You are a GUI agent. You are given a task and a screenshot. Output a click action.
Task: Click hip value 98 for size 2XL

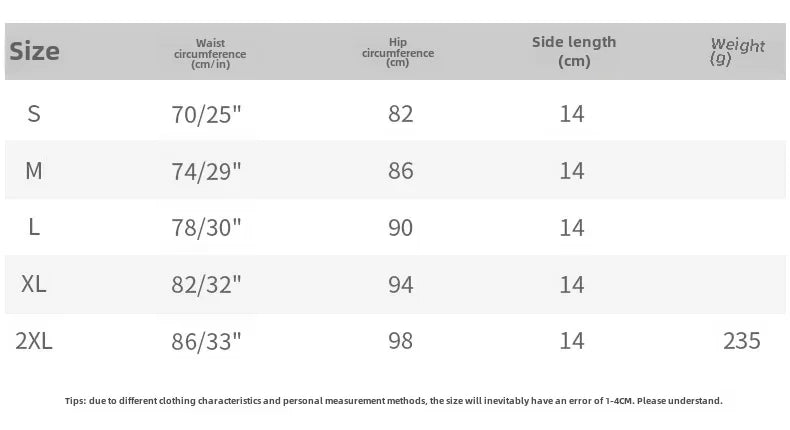[x=400, y=342]
